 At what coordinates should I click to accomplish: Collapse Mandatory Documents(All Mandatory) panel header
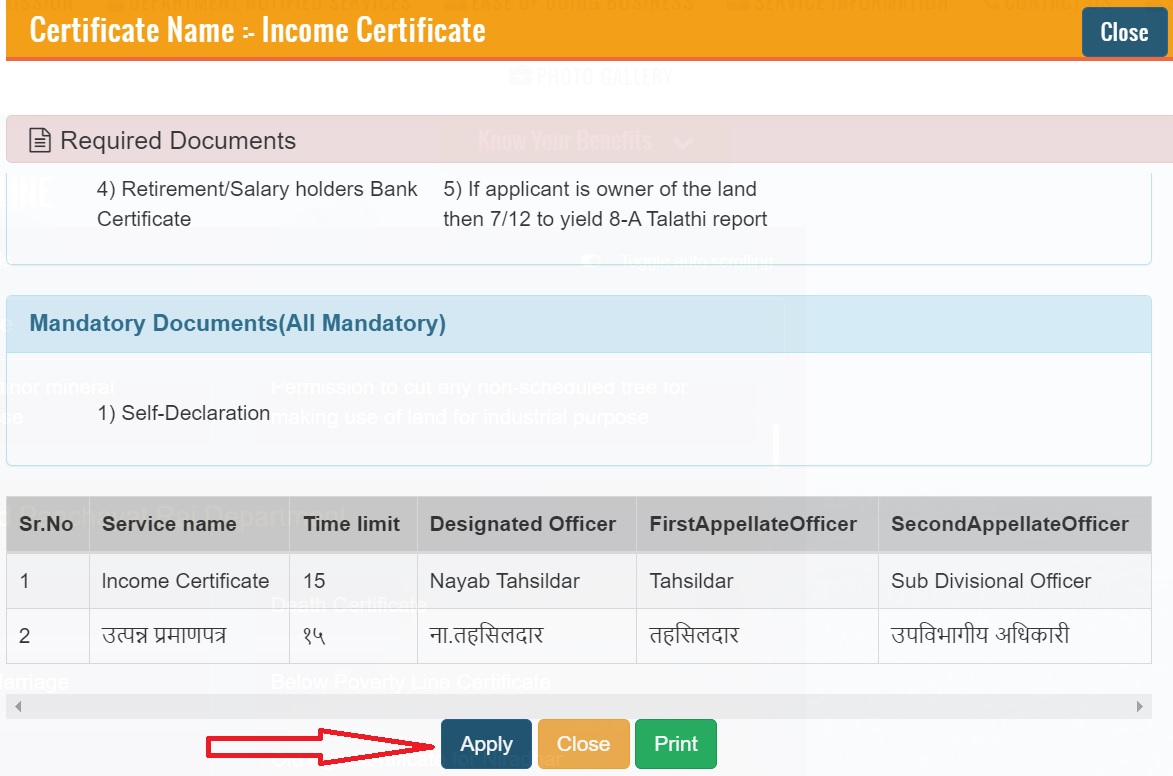pyautogui.click(x=238, y=324)
